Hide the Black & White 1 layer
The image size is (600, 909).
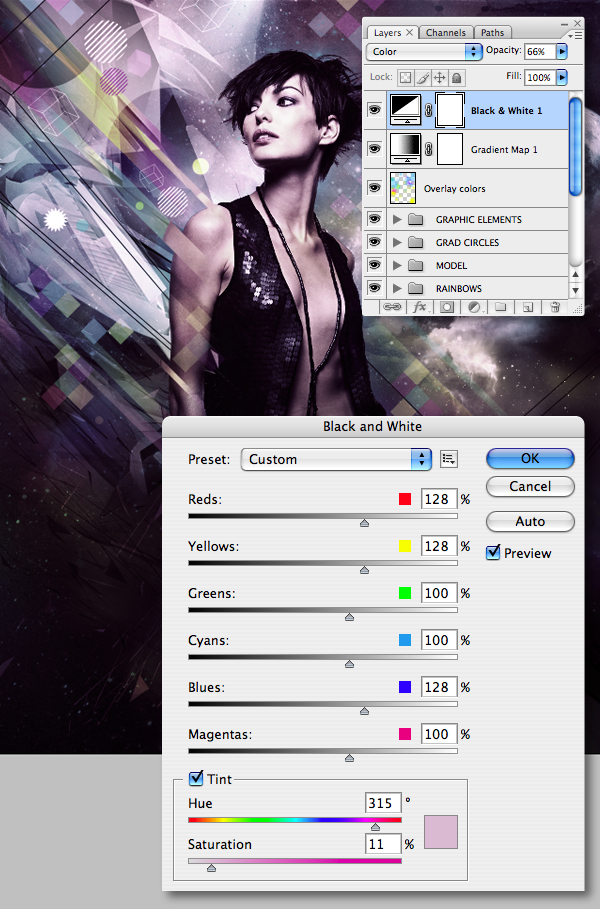[374, 109]
